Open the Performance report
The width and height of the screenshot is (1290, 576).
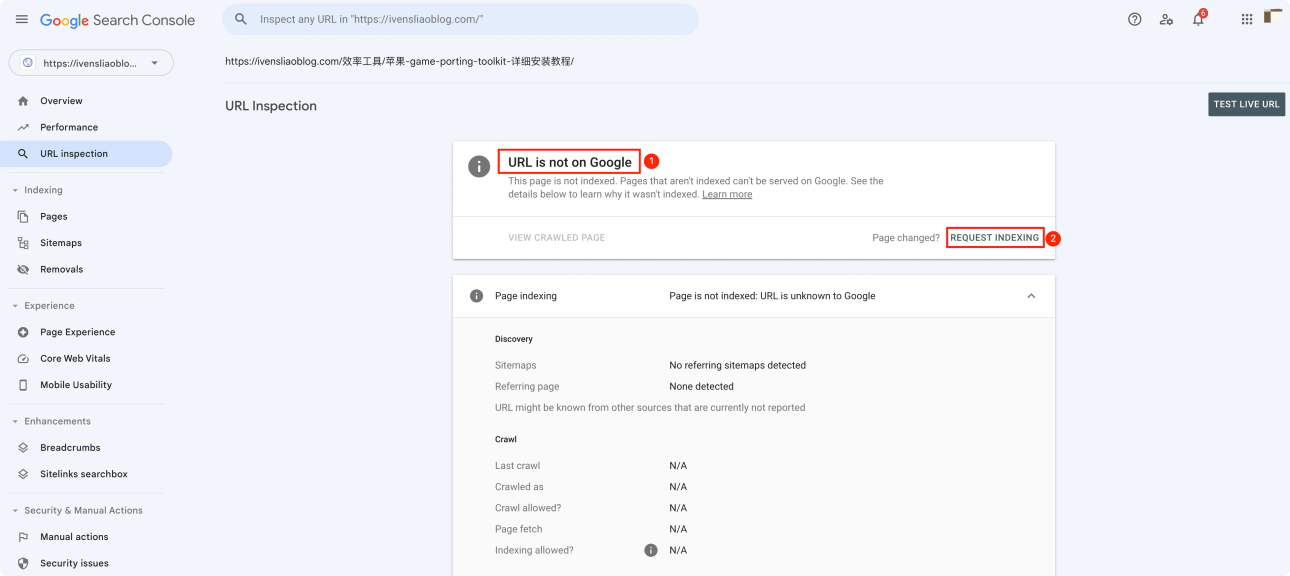(69, 127)
